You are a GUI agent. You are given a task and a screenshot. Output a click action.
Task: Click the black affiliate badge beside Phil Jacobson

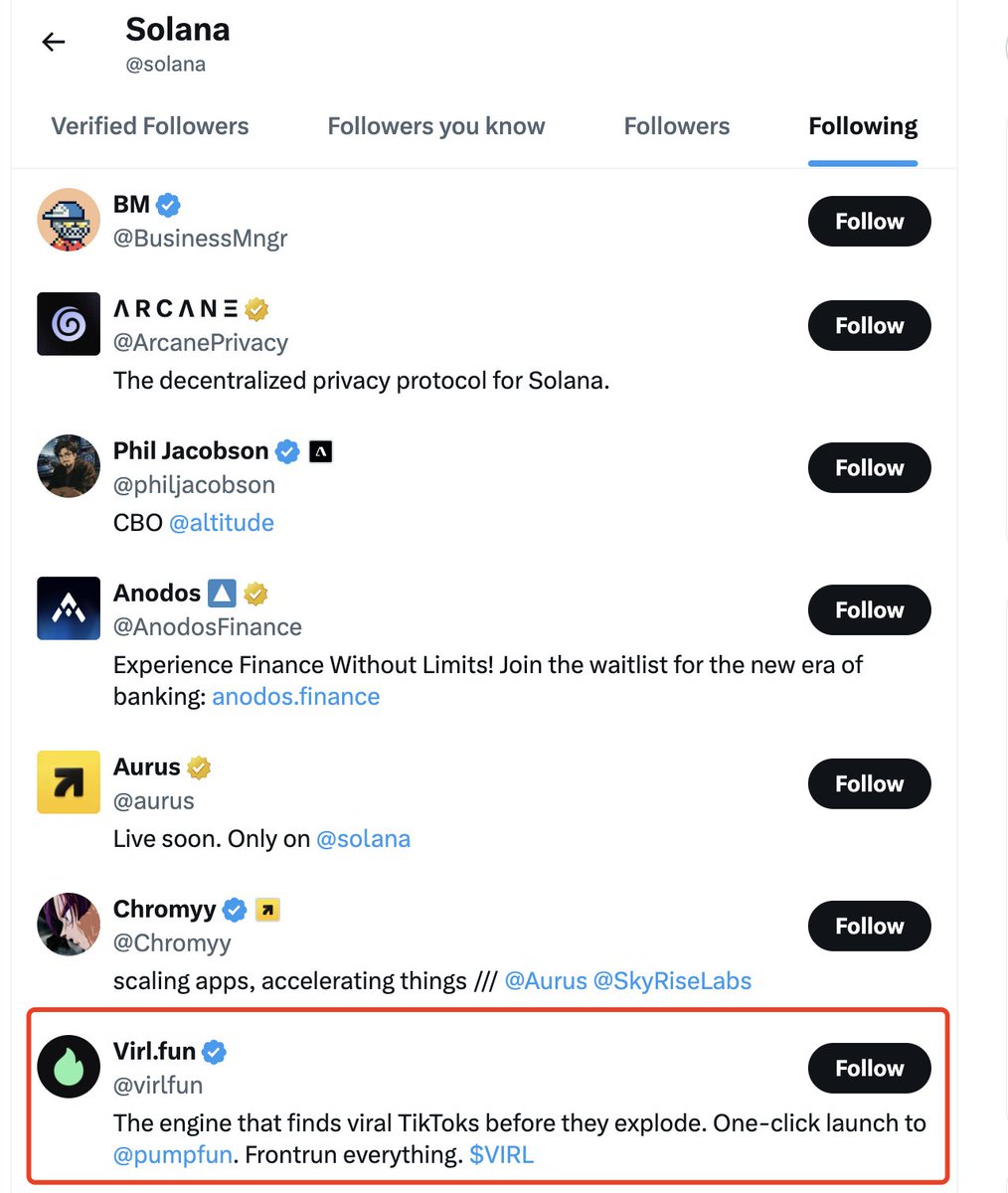[x=320, y=451]
